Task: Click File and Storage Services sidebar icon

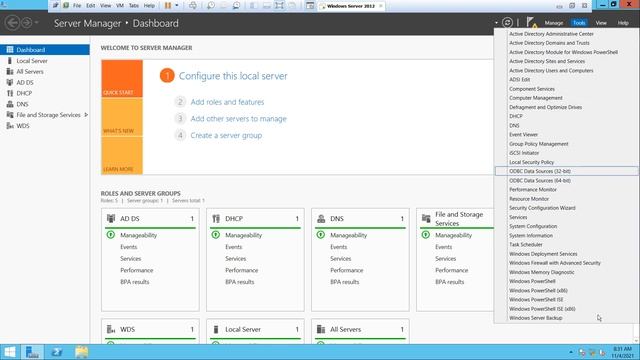Action: [10, 115]
